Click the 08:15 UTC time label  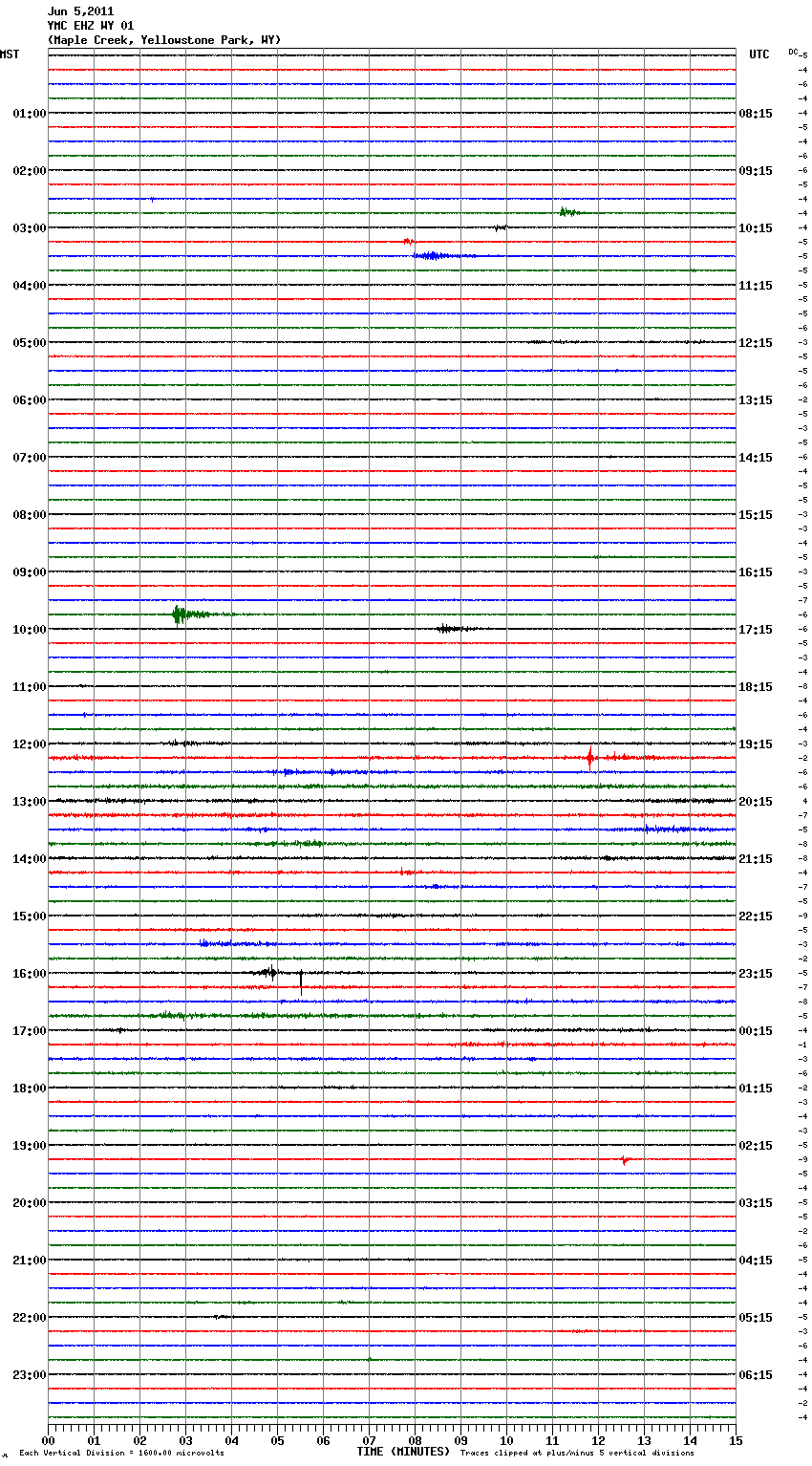point(756,114)
